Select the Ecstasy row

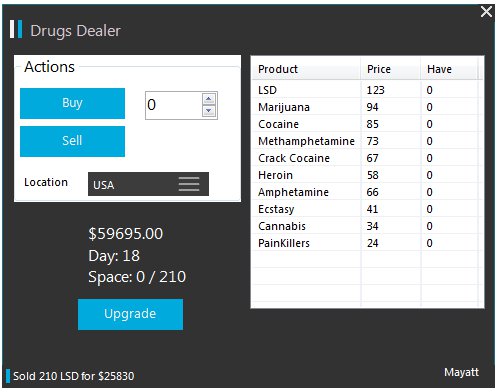coord(367,209)
